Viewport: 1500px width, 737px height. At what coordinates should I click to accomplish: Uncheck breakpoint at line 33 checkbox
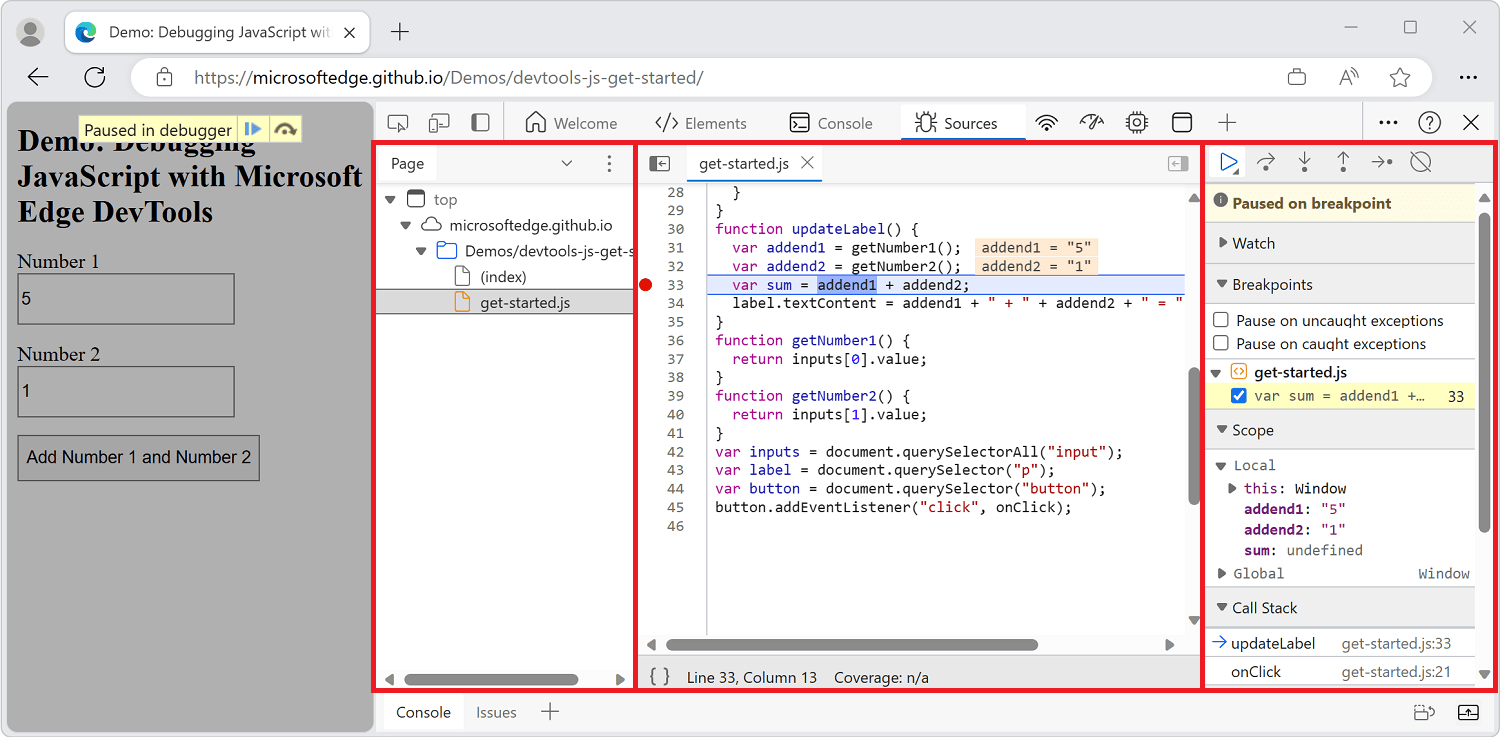point(1239,395)
